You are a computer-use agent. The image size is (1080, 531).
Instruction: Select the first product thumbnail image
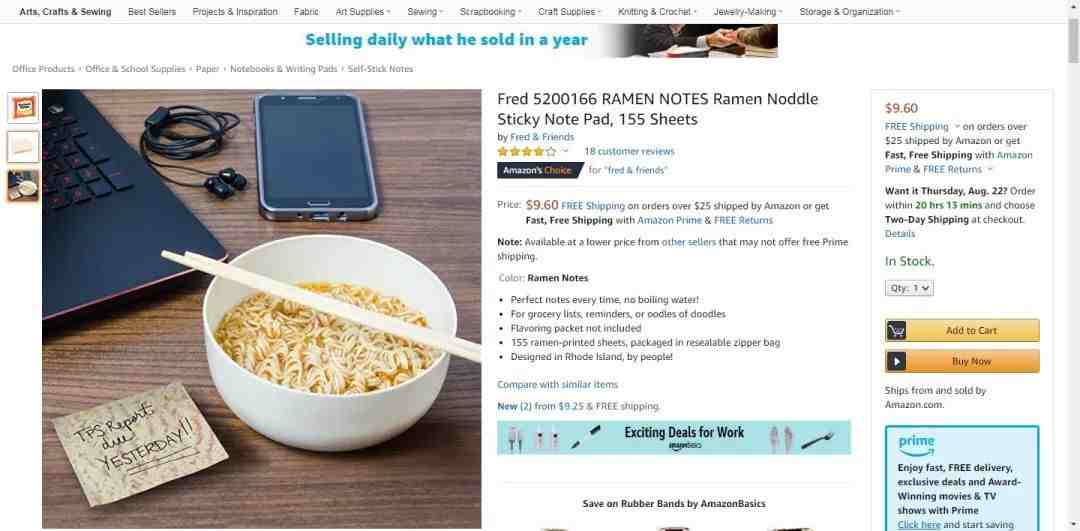(23, 108)
